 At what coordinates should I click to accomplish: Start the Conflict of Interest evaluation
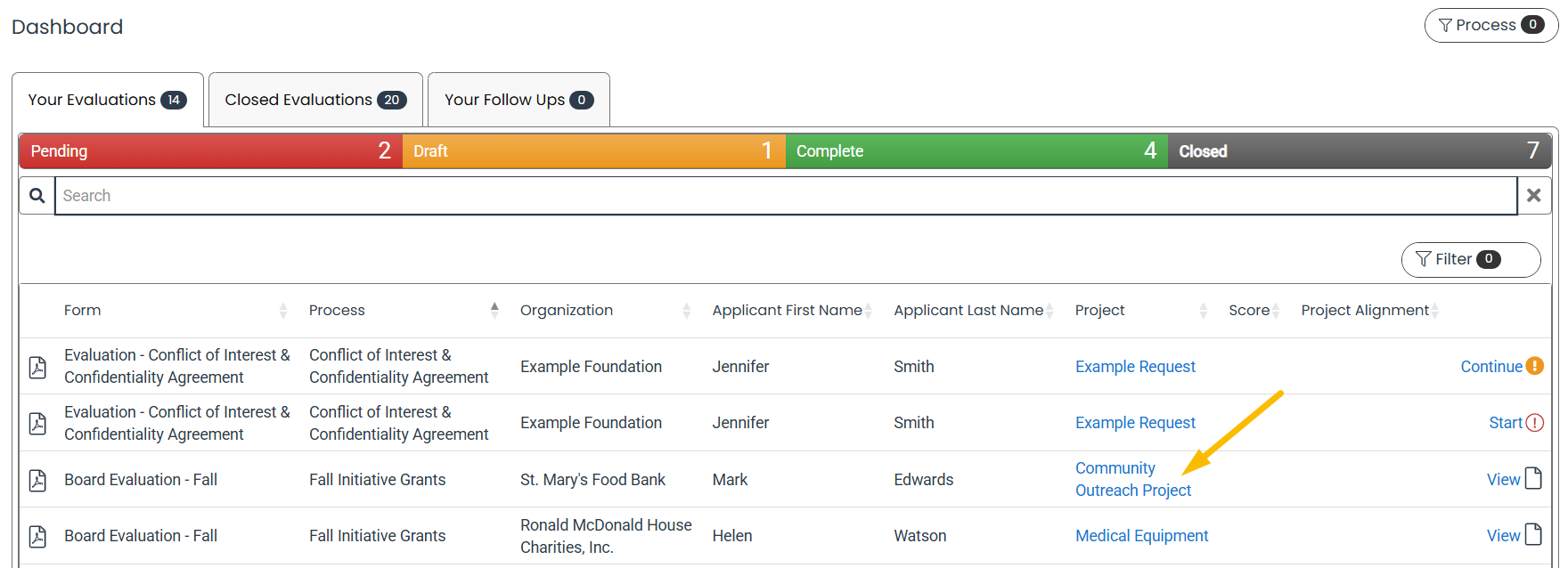coord(1506,423)
